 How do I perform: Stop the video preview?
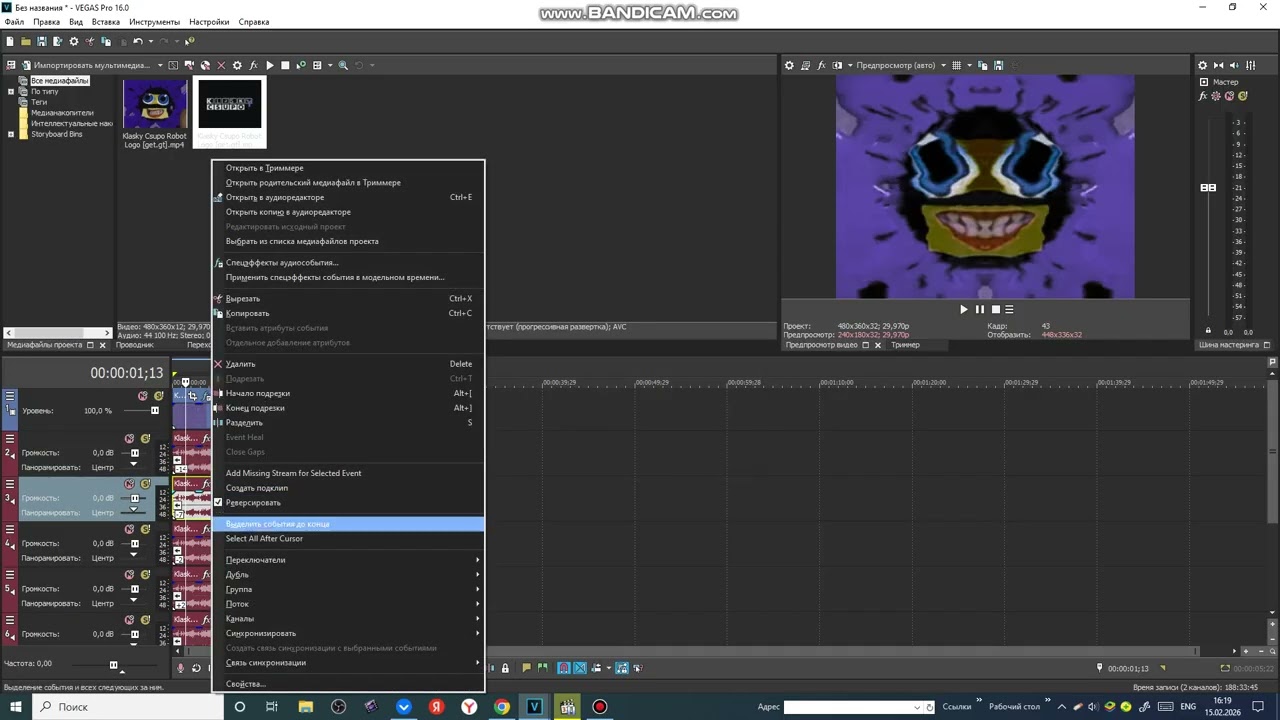coord(995,309)
